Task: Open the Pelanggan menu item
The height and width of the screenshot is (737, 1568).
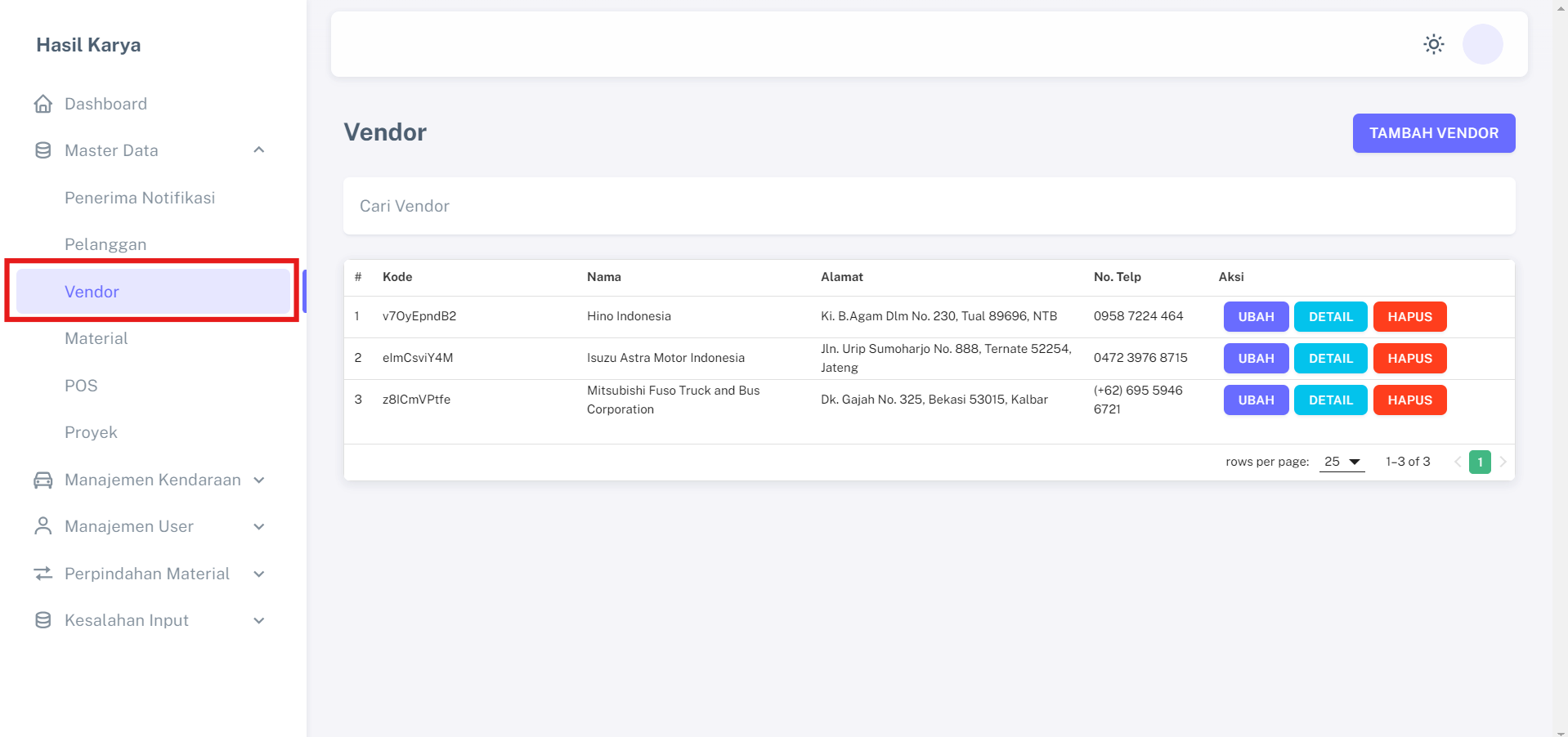Action: pos(105,244)
